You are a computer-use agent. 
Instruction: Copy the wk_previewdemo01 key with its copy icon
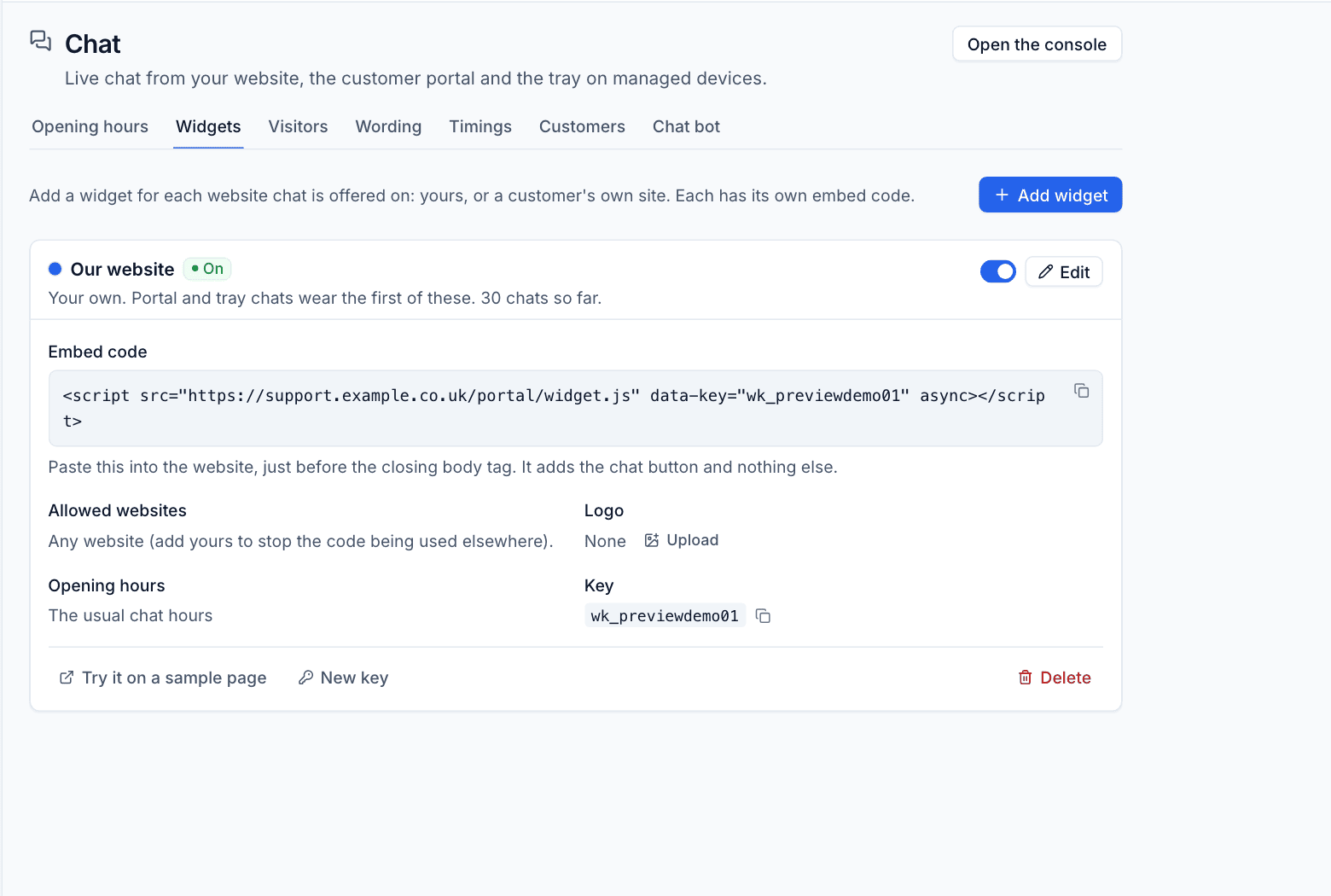(764, 616)
